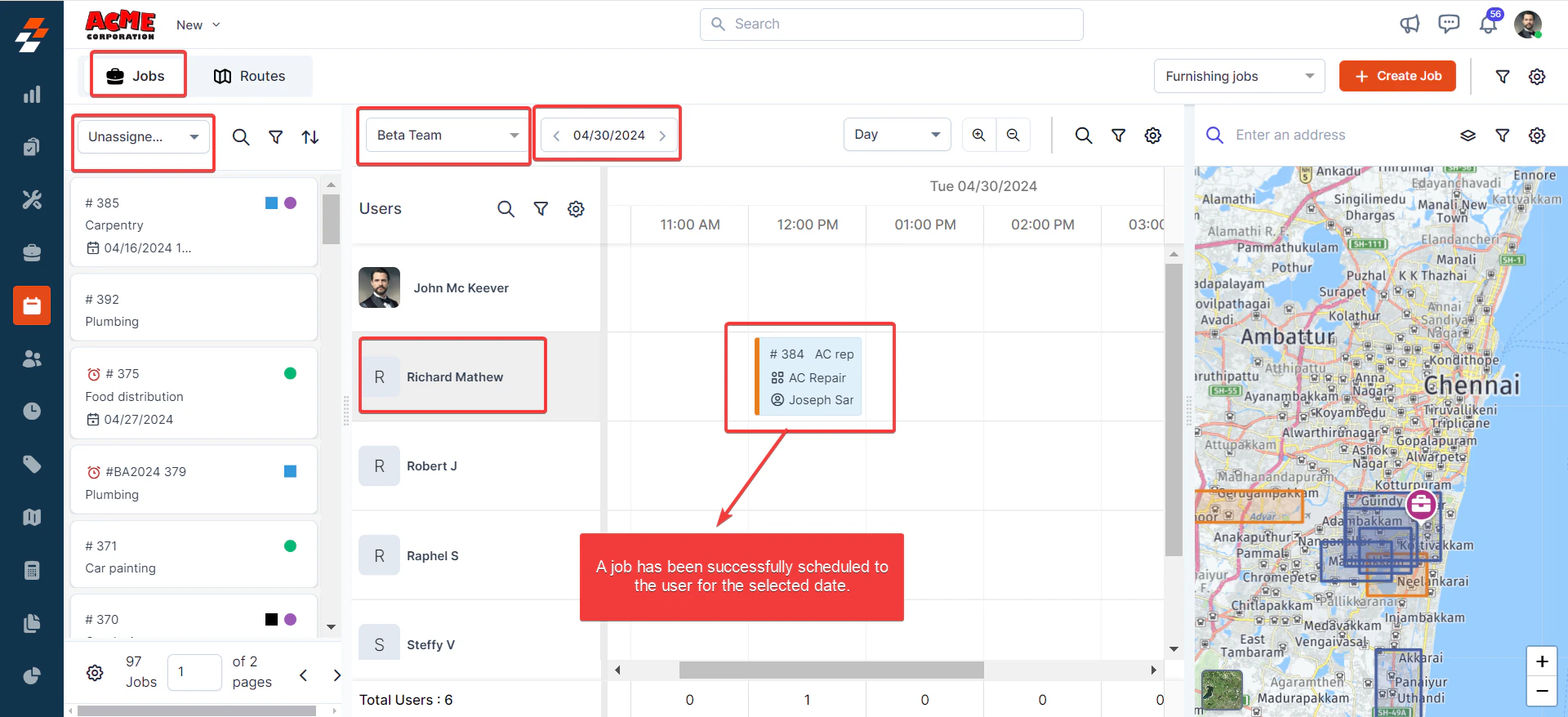Viewport: 1568px width, 717px height.
Task: Open the announcements megaphone icon
Action: 1410,24
